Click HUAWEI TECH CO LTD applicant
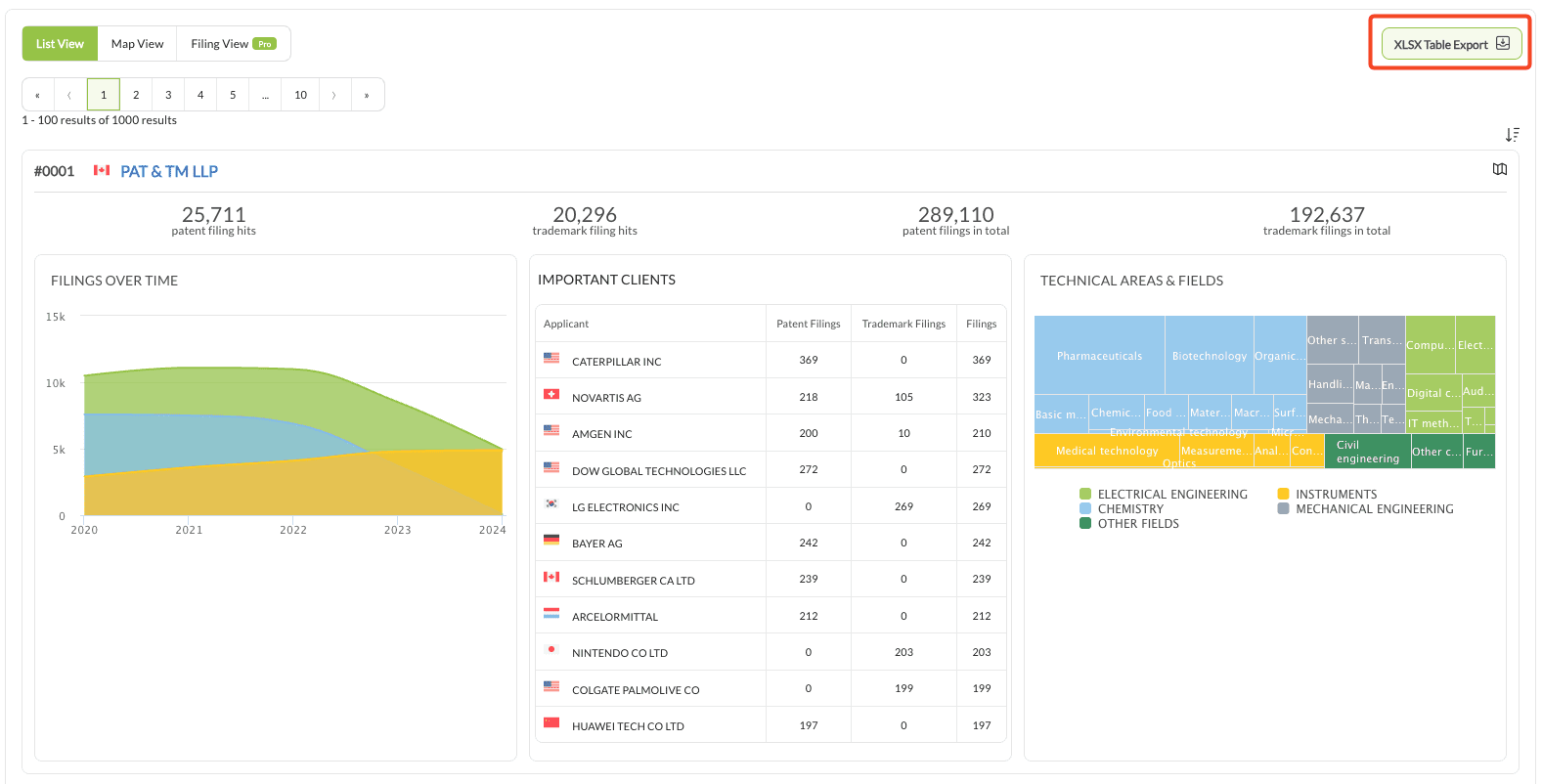The height and width of the screenshot is (784, 1542). [628, 726]
